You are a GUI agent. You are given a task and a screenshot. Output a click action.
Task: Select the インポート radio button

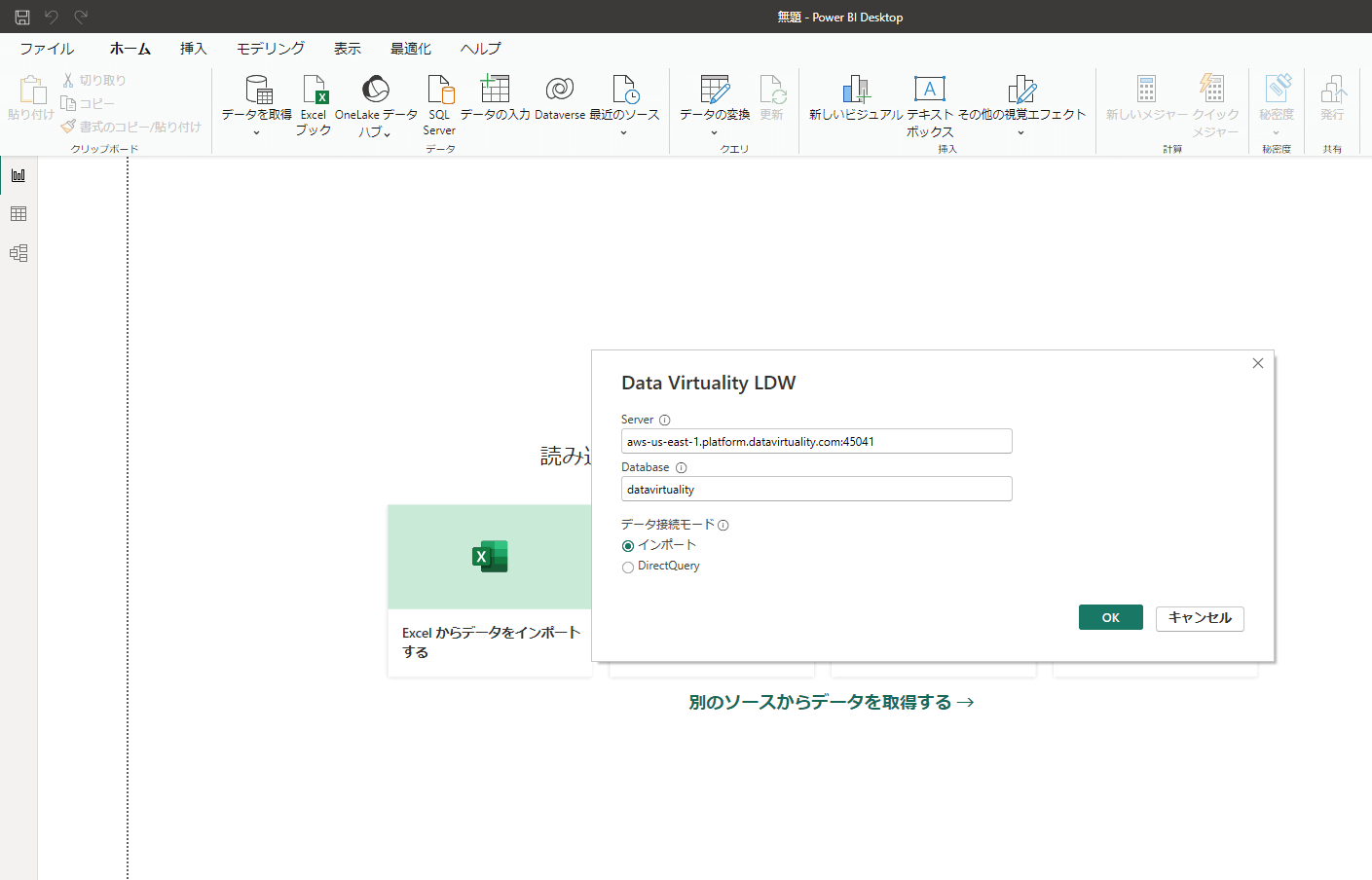628,546
